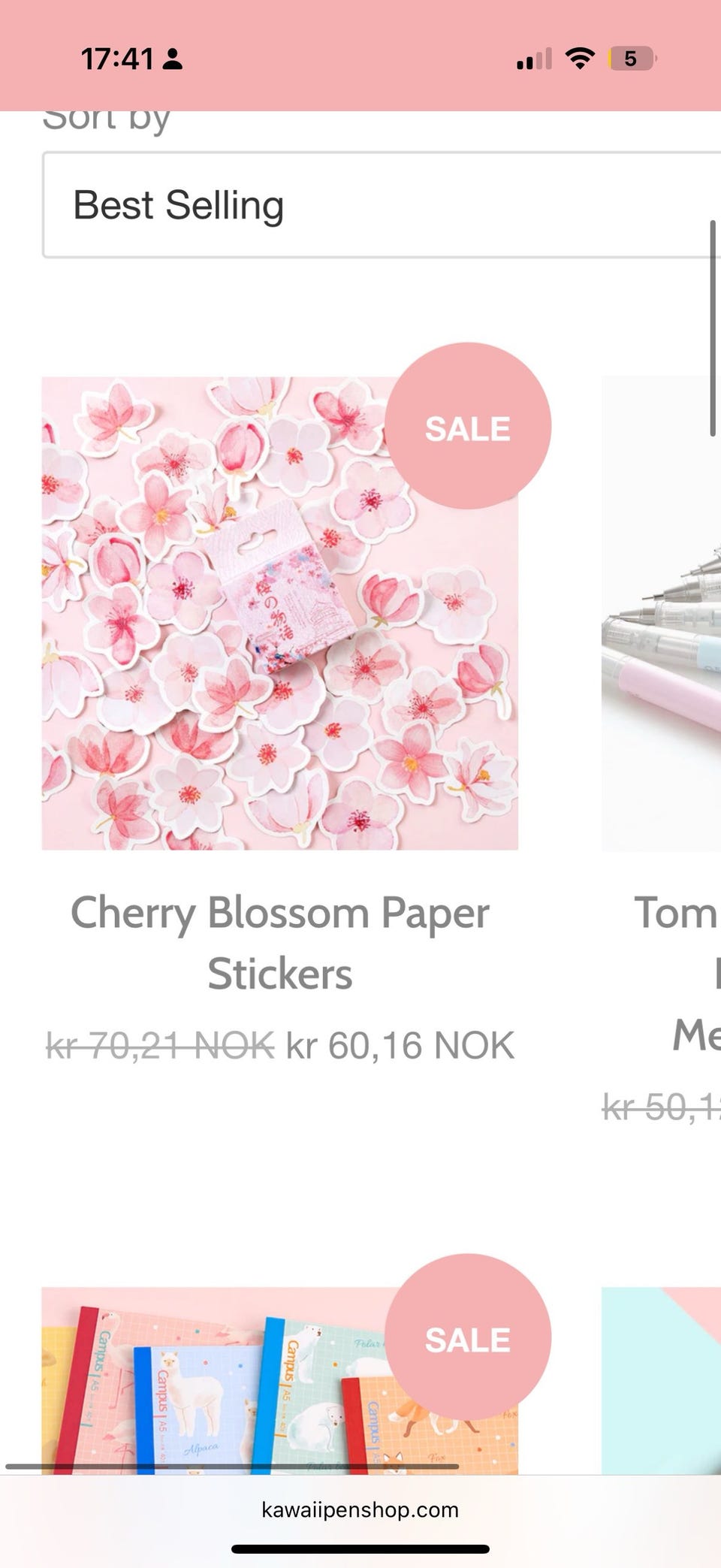Screen dimensions: 721x1568
Task: Open the teal and pink product thumbnail
Action: 661,1381
